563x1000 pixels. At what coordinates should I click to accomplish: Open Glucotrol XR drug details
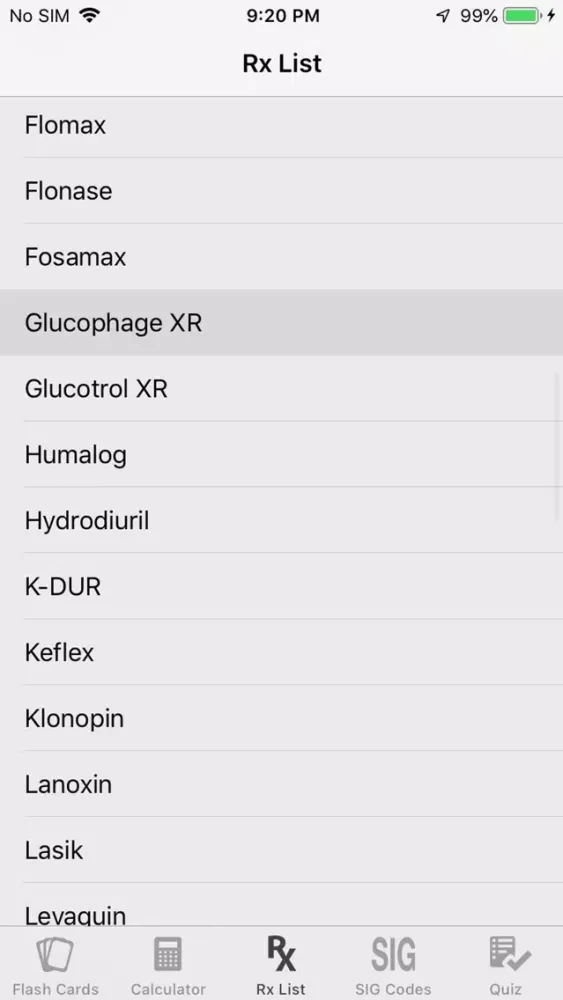[x=281, y=388]
